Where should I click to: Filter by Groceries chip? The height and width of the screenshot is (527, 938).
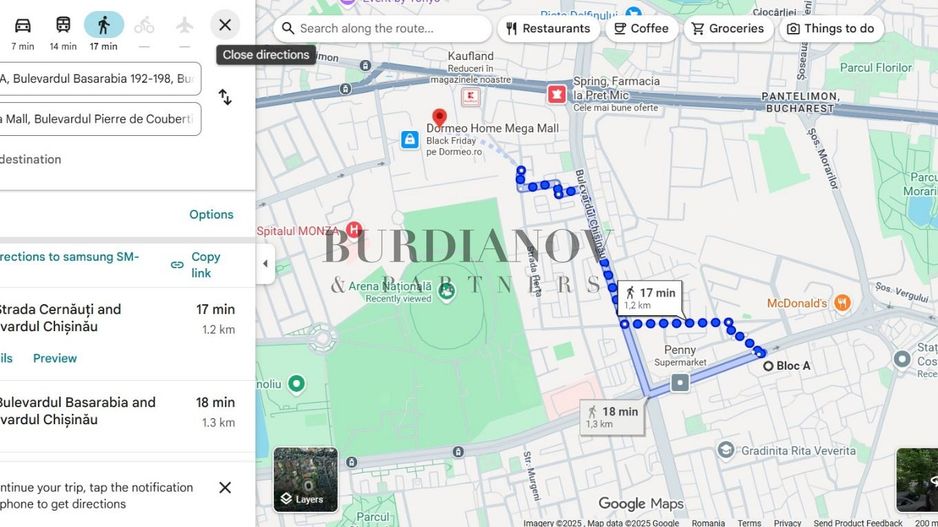[x=728, y=28]
